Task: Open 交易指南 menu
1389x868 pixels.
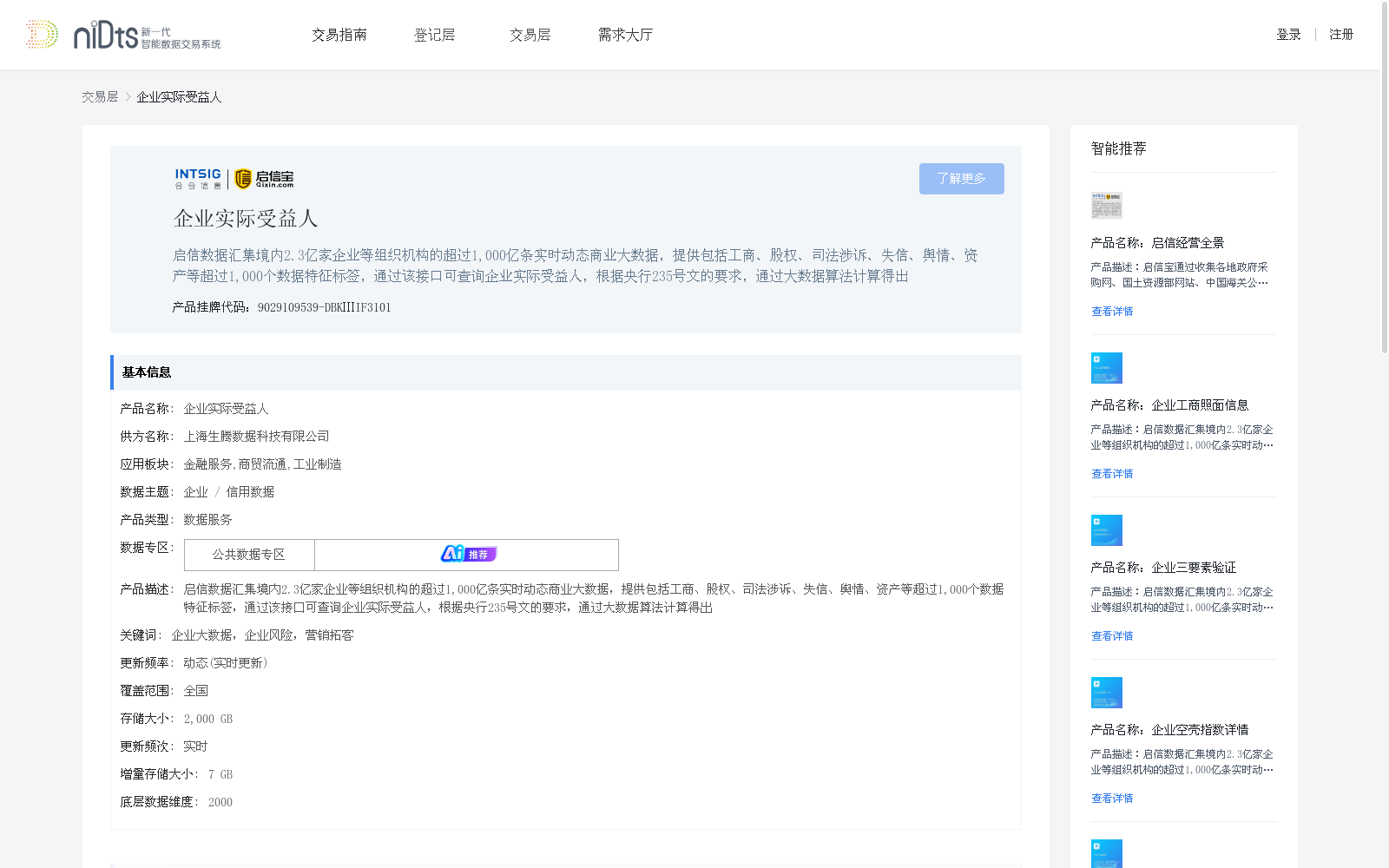Action: [339, 35]
